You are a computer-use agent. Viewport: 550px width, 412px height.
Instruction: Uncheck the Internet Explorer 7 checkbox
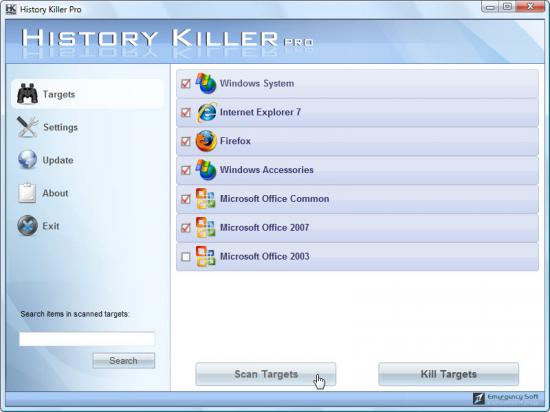[186, 112]
